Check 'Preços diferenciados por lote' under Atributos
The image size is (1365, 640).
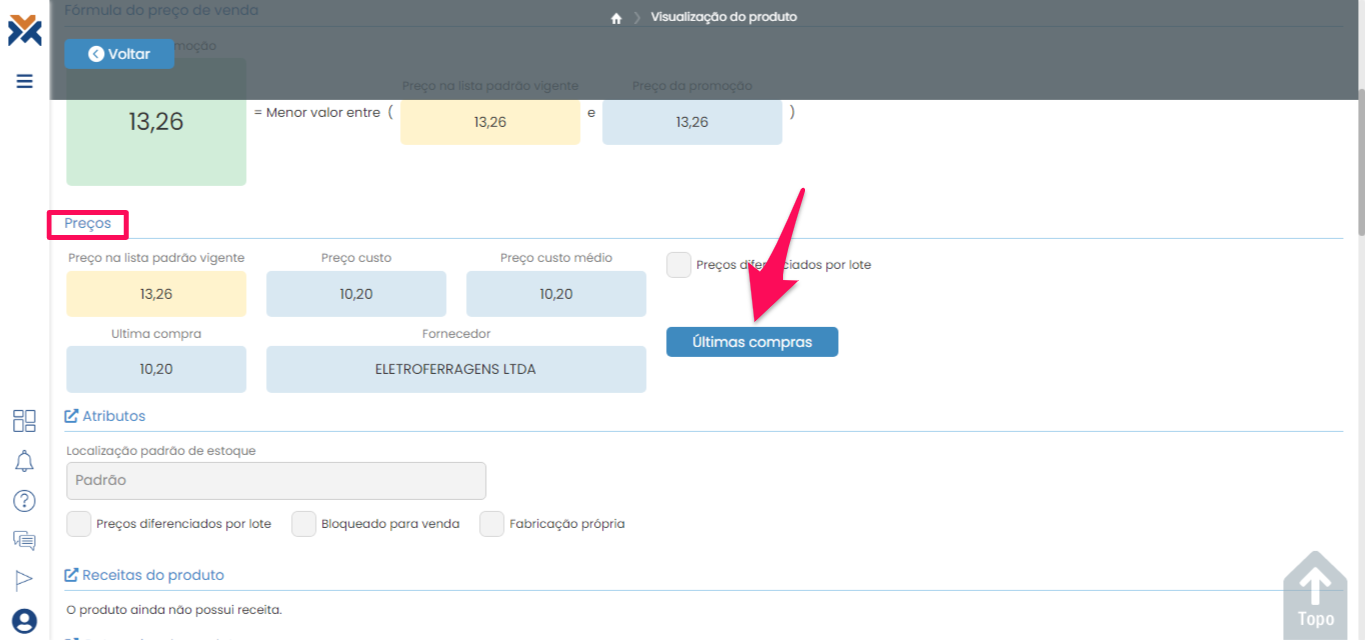click(x=79, y=524)
